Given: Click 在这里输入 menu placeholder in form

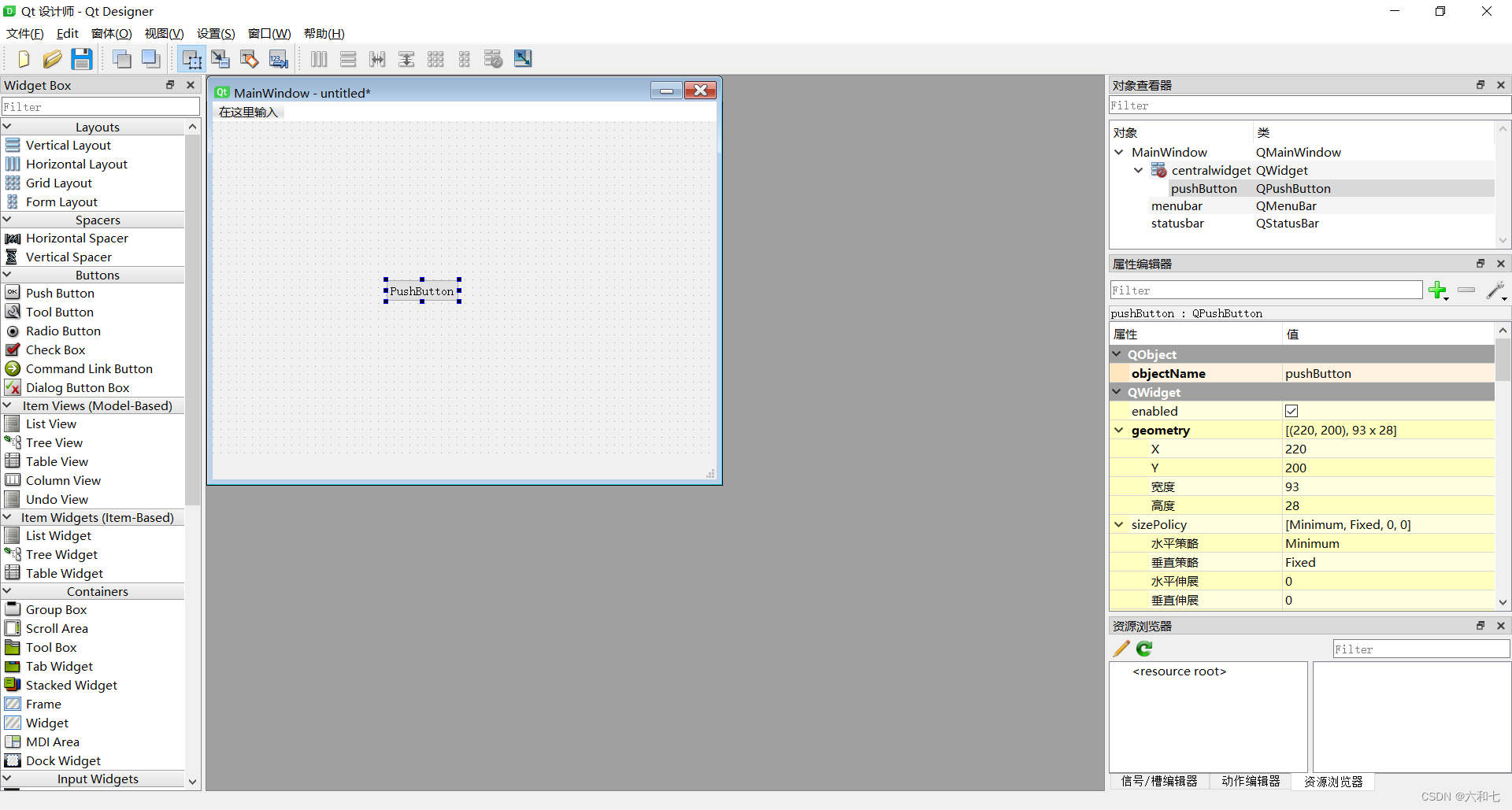Looking at the screenshot, I should [x=248, y=112].
